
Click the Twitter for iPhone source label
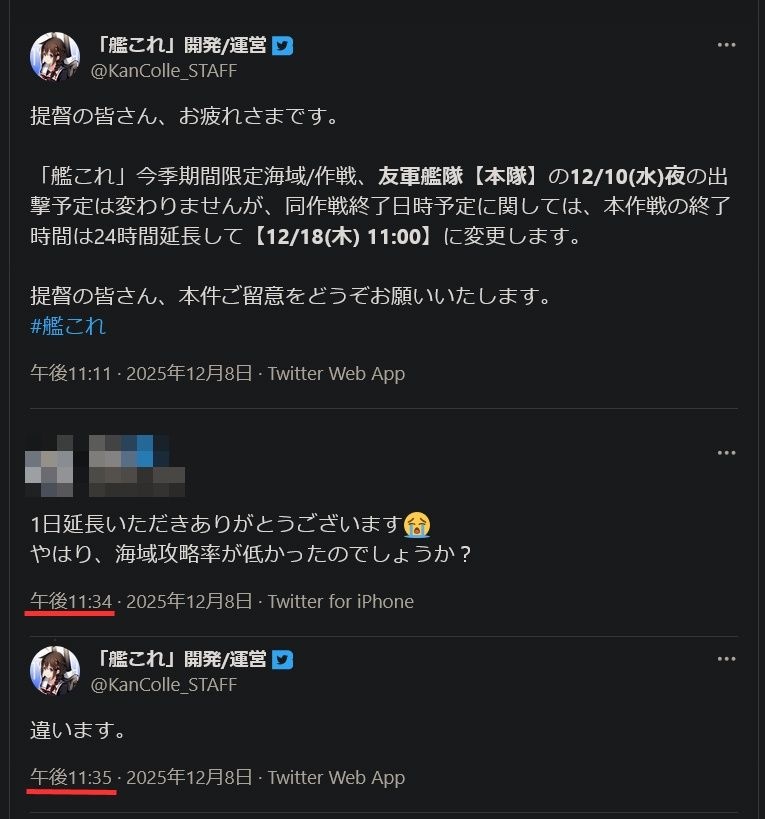(x=340, y=601)
